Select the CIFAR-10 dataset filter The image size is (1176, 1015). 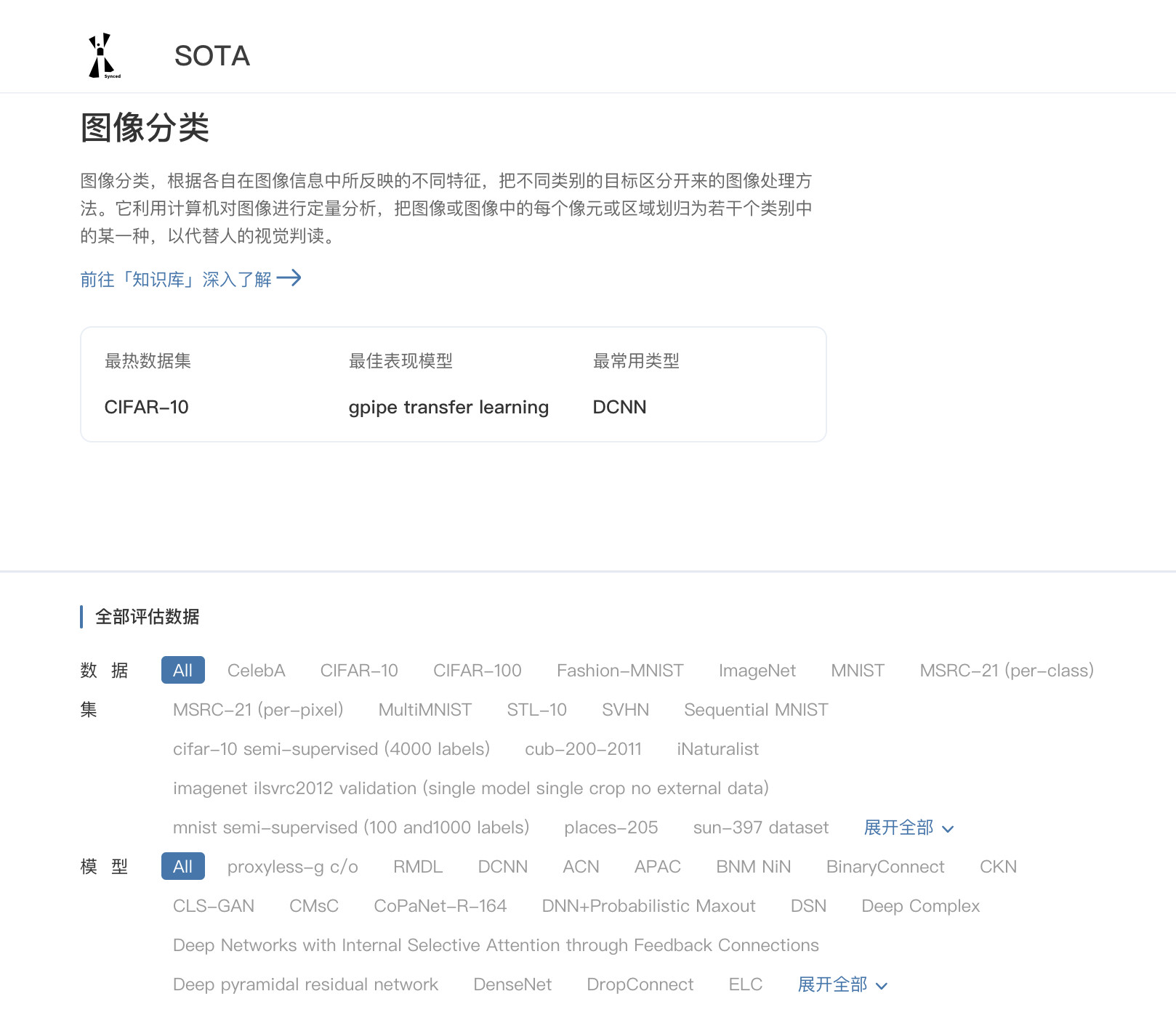click(359, 670)
